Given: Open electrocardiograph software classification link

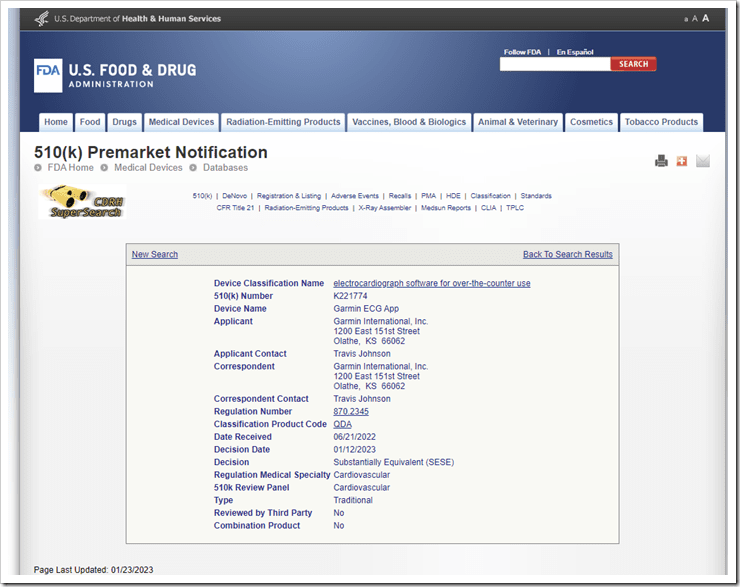Looking at the screenshot, I should coord(432,283).
